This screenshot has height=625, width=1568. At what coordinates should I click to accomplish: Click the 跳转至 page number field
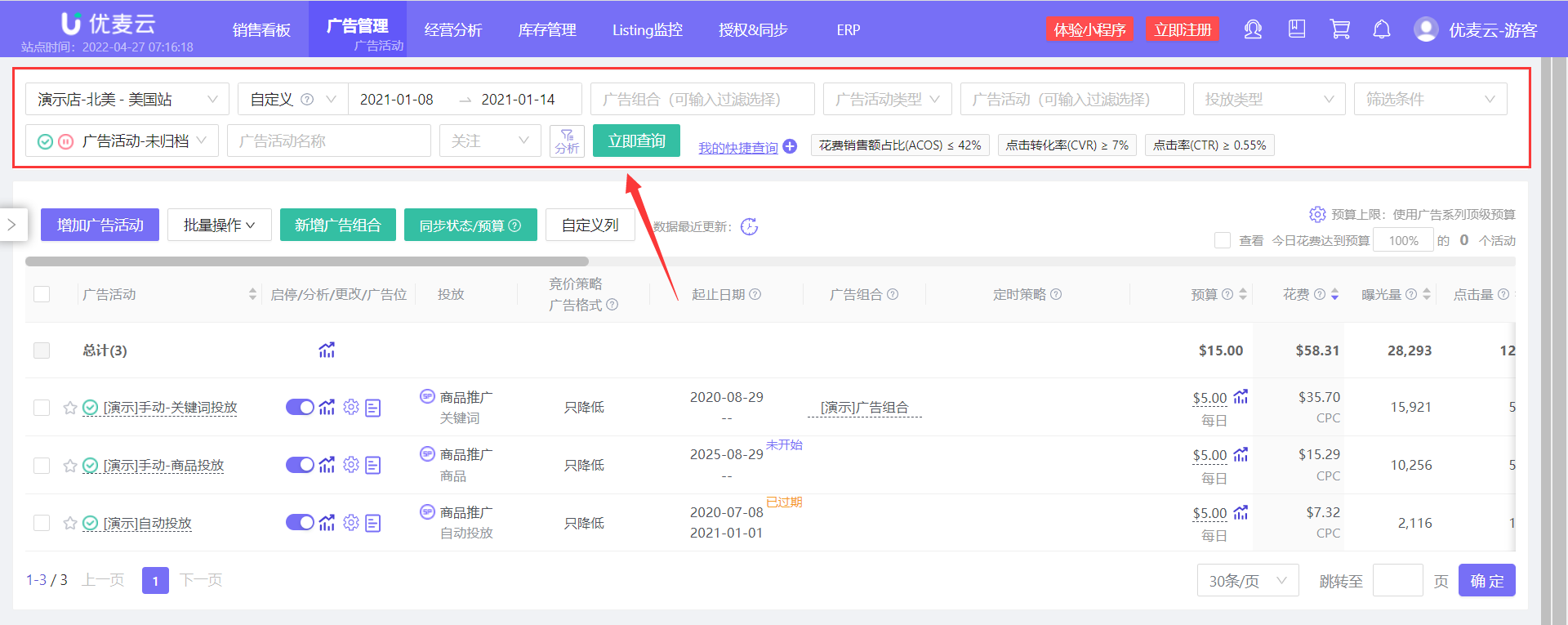click(x=1398, y=581)
